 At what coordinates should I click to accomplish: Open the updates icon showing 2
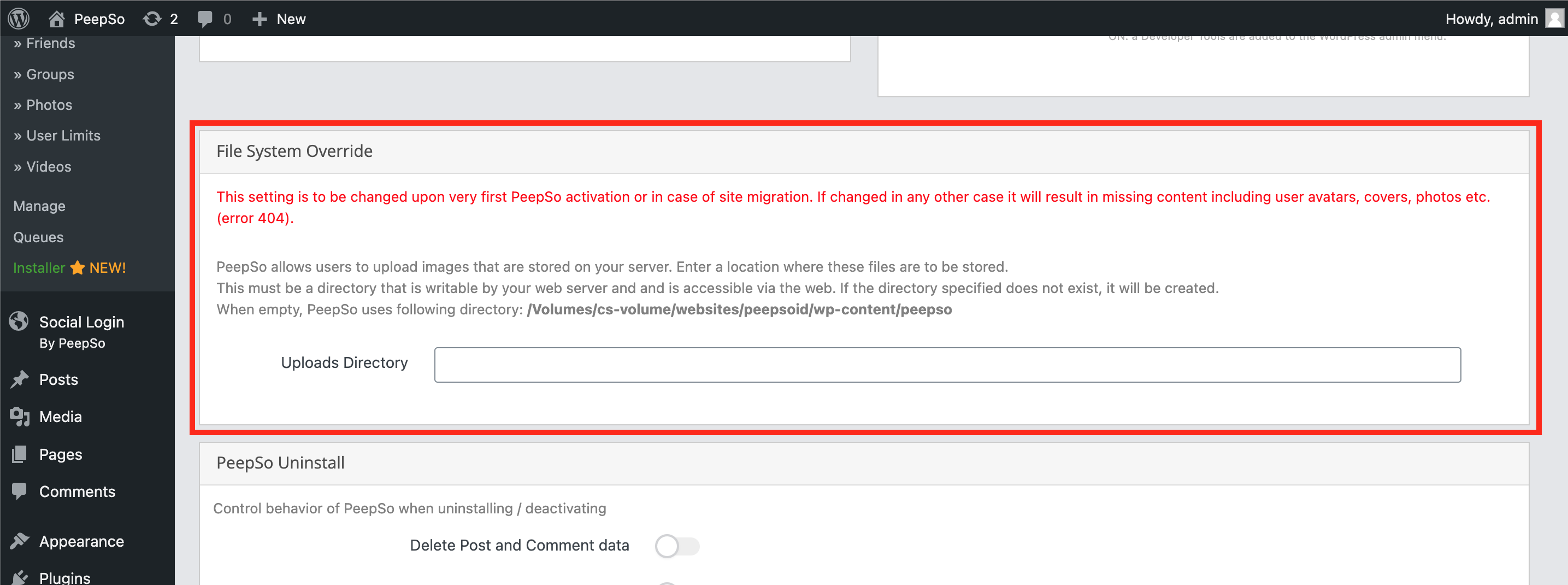[x=152, y=19]
